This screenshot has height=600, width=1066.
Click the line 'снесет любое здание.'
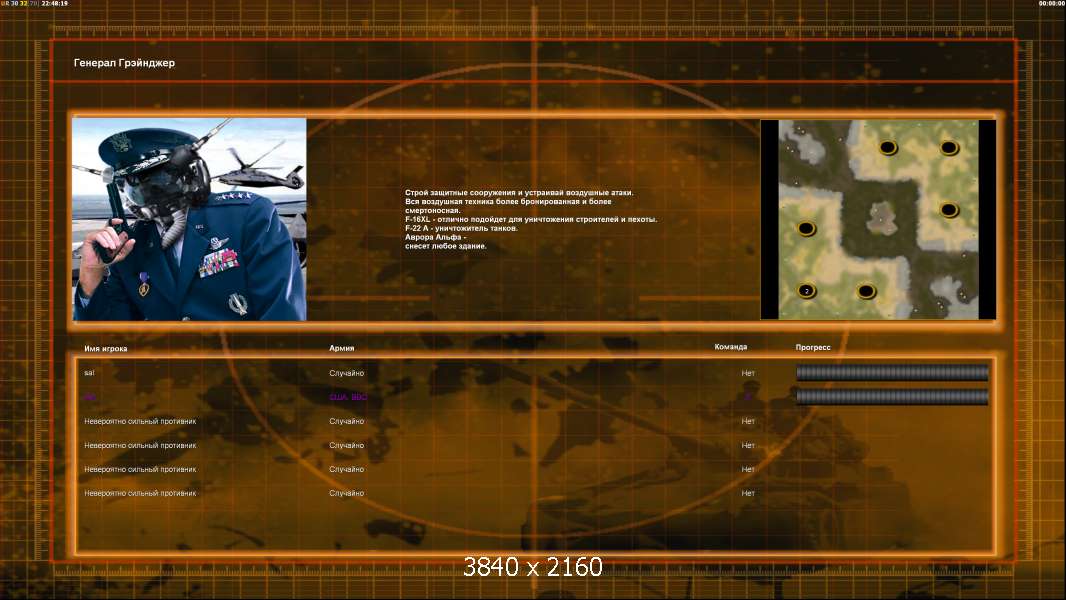click(x=445, y=246)
